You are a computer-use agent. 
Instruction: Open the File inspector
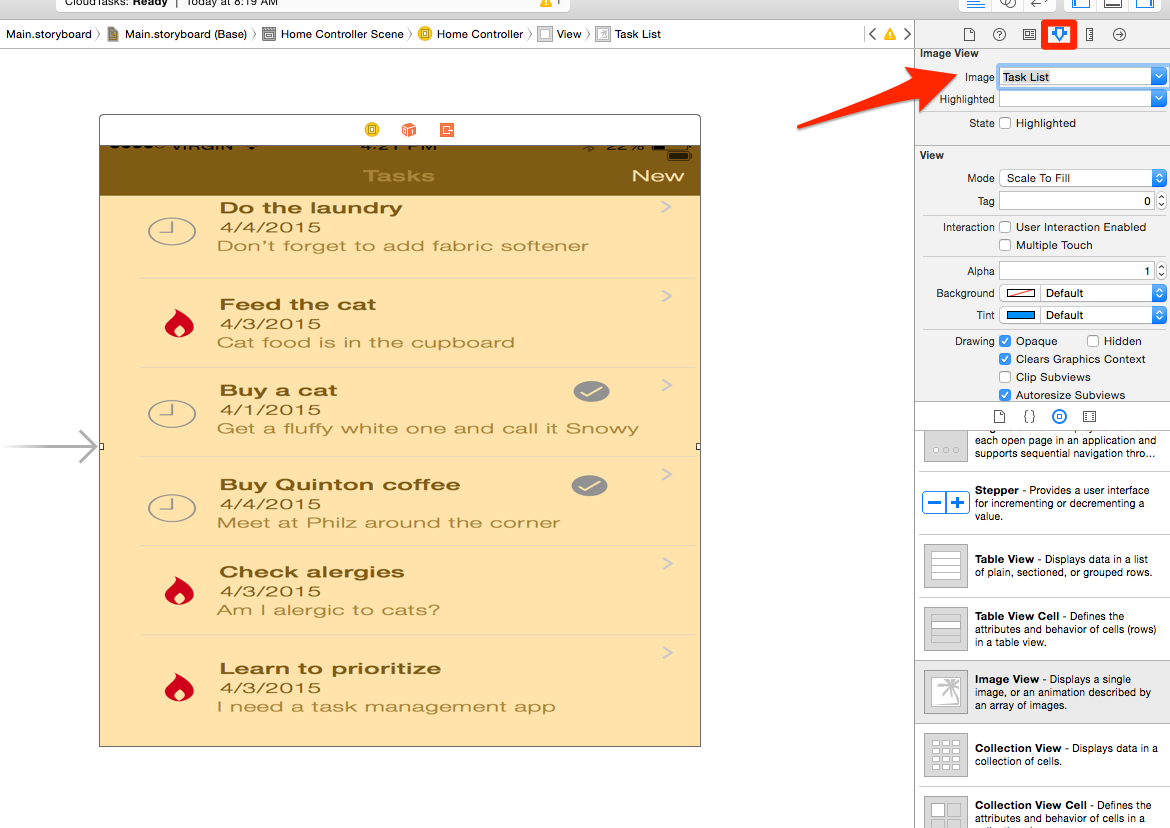[x=969, y=34]
